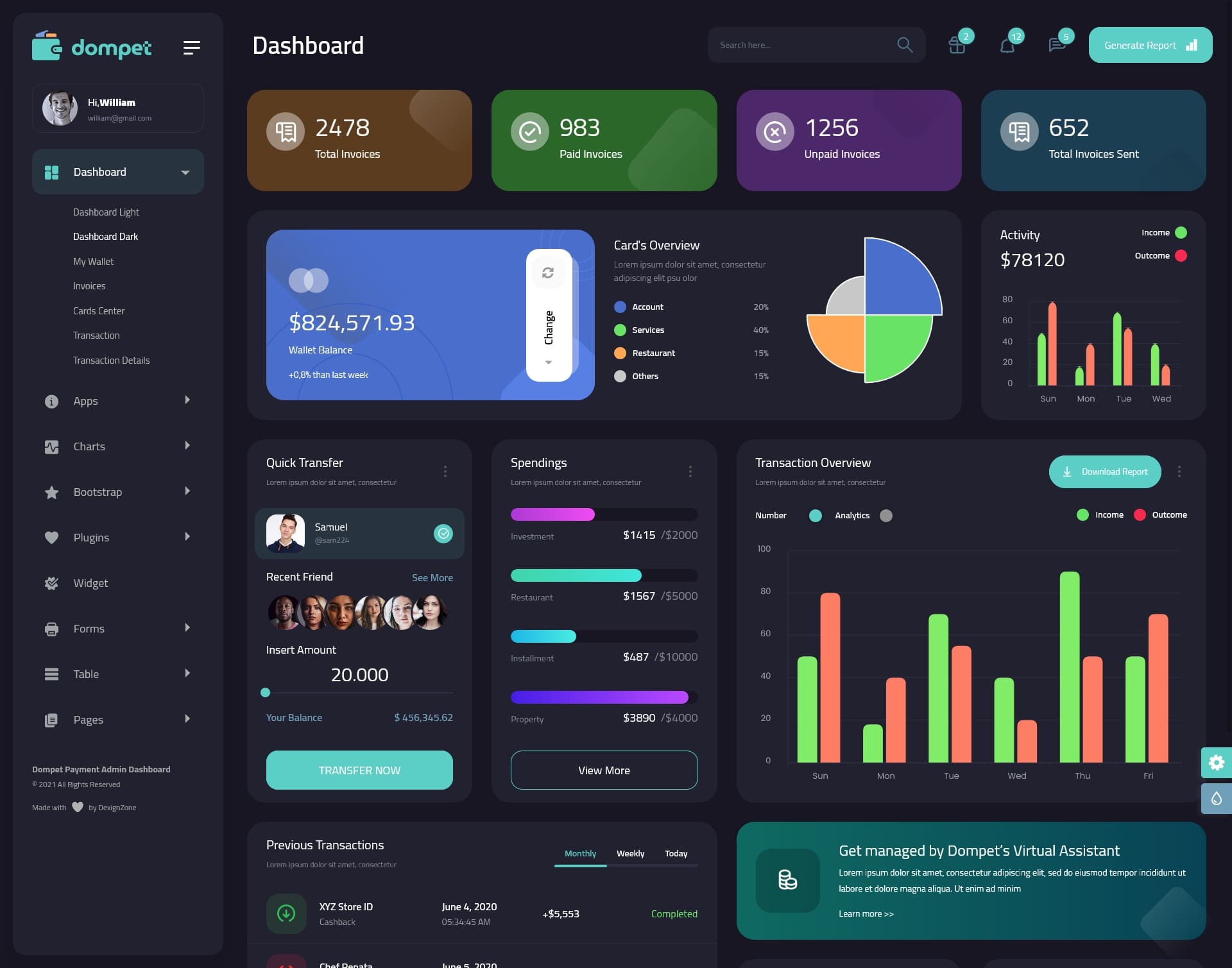Click the Download Report icon
This screenshot has width=1232, height=968.
coord(1067,471)
